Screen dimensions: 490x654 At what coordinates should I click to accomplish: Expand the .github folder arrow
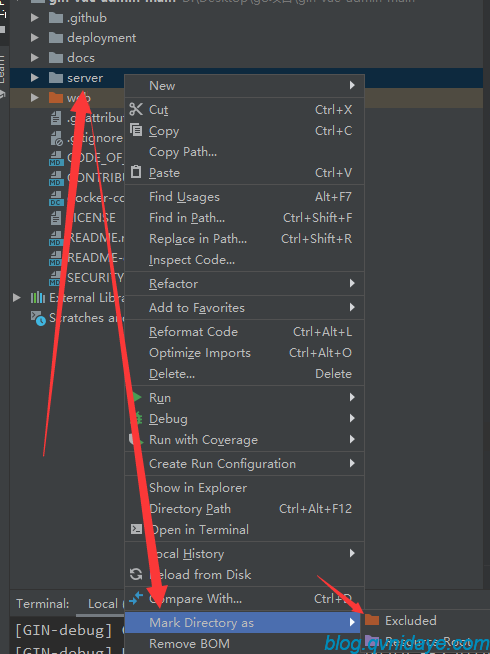(x=35, y=18)
